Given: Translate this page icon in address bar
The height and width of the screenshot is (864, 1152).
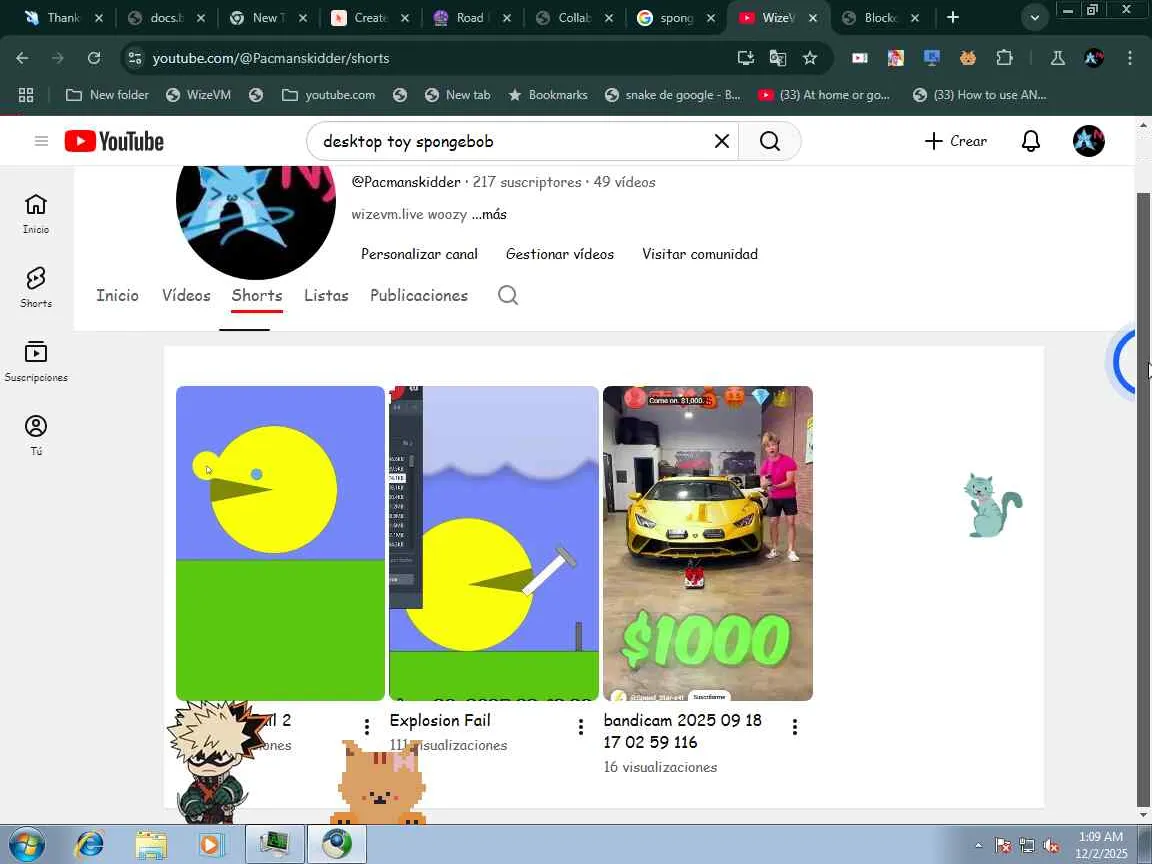Looking at the screenshot, I should (777, 58).
